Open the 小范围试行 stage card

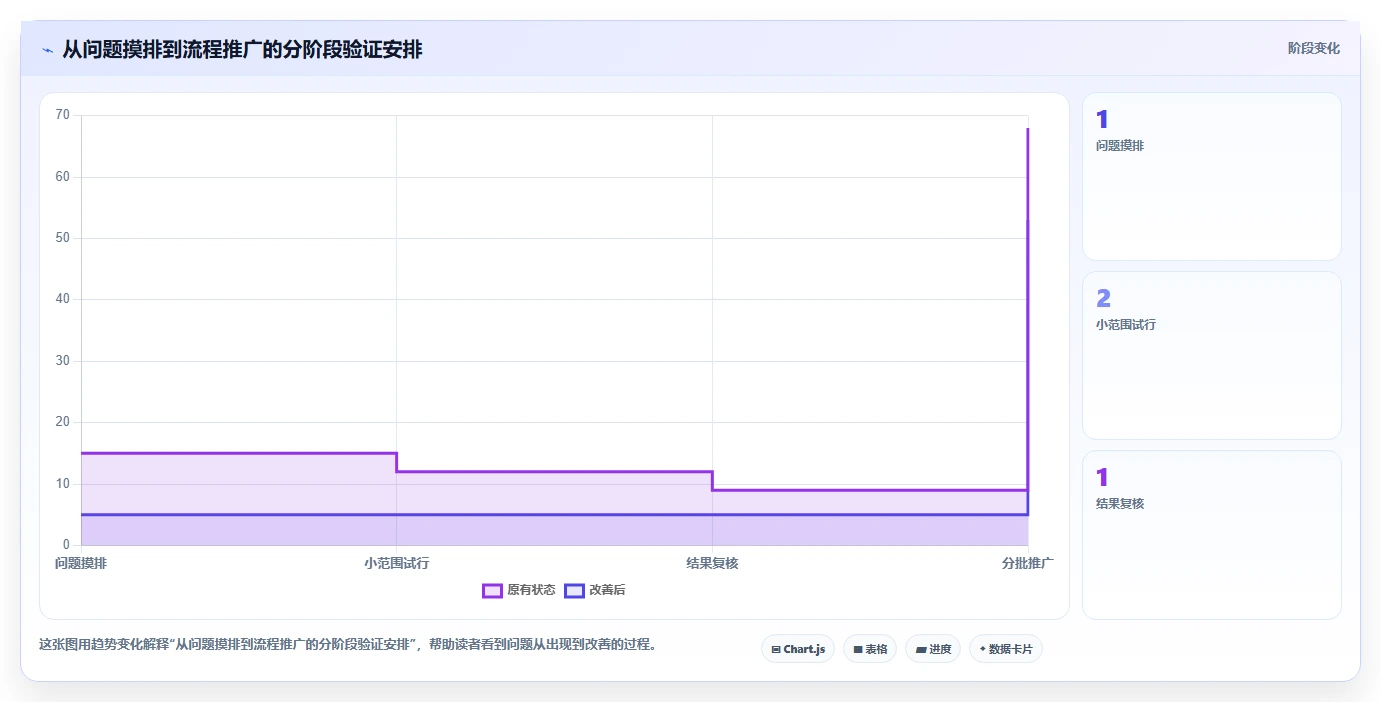(x=1212, y=356)
